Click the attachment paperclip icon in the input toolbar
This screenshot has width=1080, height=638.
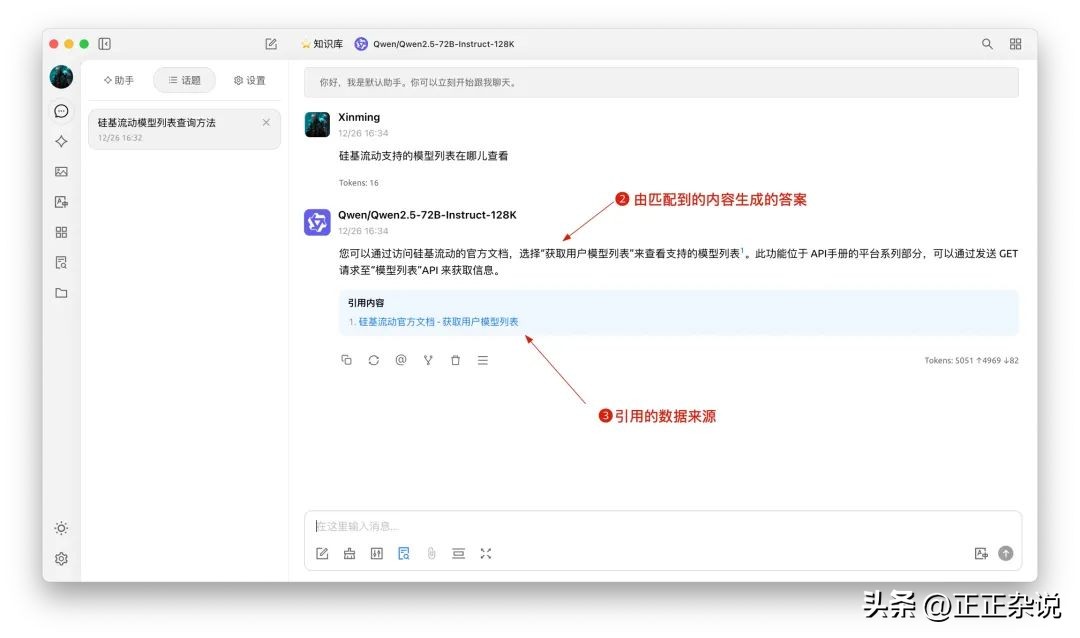pos(431,554)
